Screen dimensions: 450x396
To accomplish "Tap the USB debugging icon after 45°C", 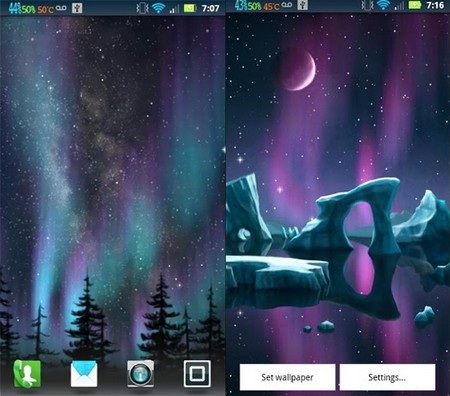I will click(303, 5).
